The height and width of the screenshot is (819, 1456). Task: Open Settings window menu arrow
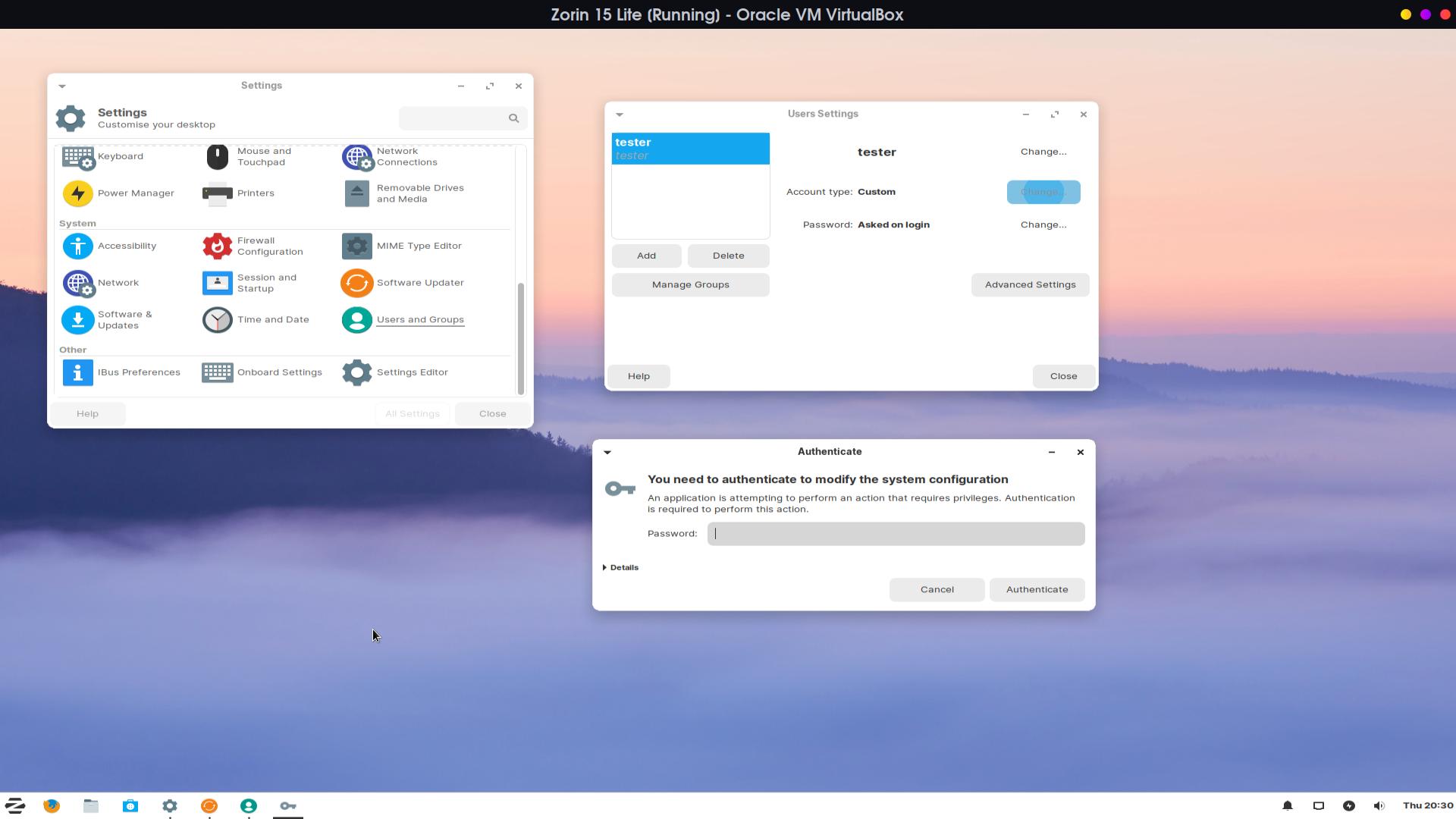pyautogui.click(x=62, y=86)
